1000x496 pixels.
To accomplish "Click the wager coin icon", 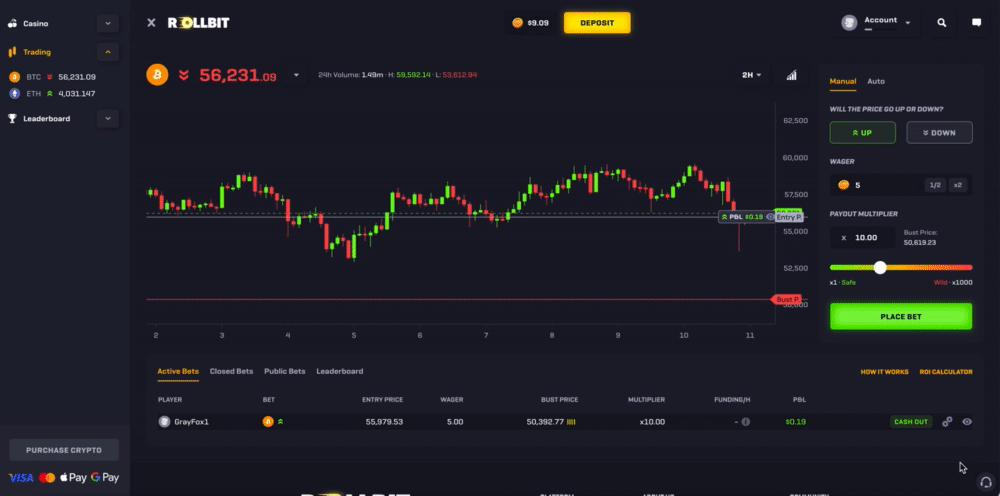I will 843,185.
